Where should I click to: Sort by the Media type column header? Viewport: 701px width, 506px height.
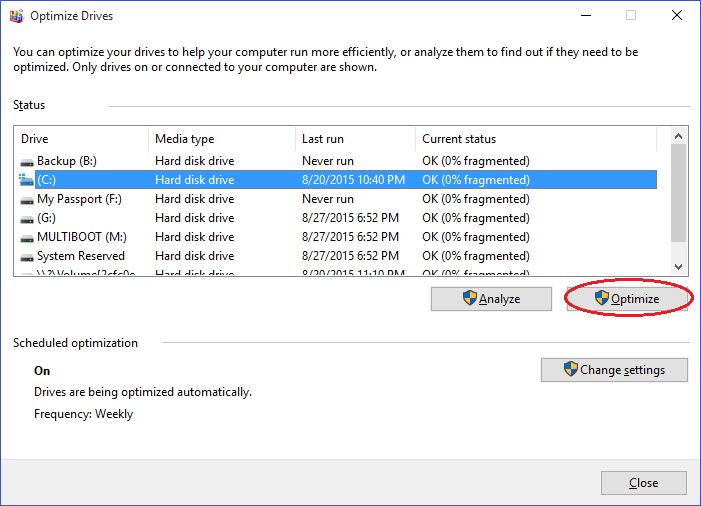221,139
